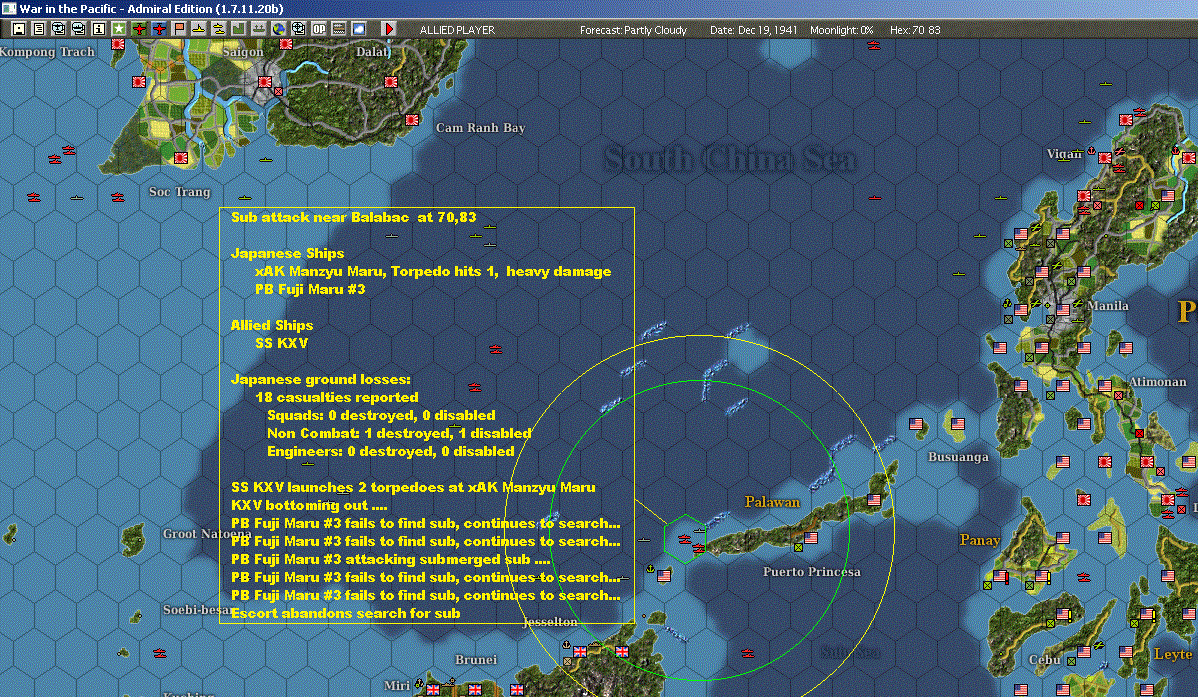The width and height of the screenshot is (1198, 697).
Task: Click the 'KXV bottoming out' report line
Action: (309, 505)
